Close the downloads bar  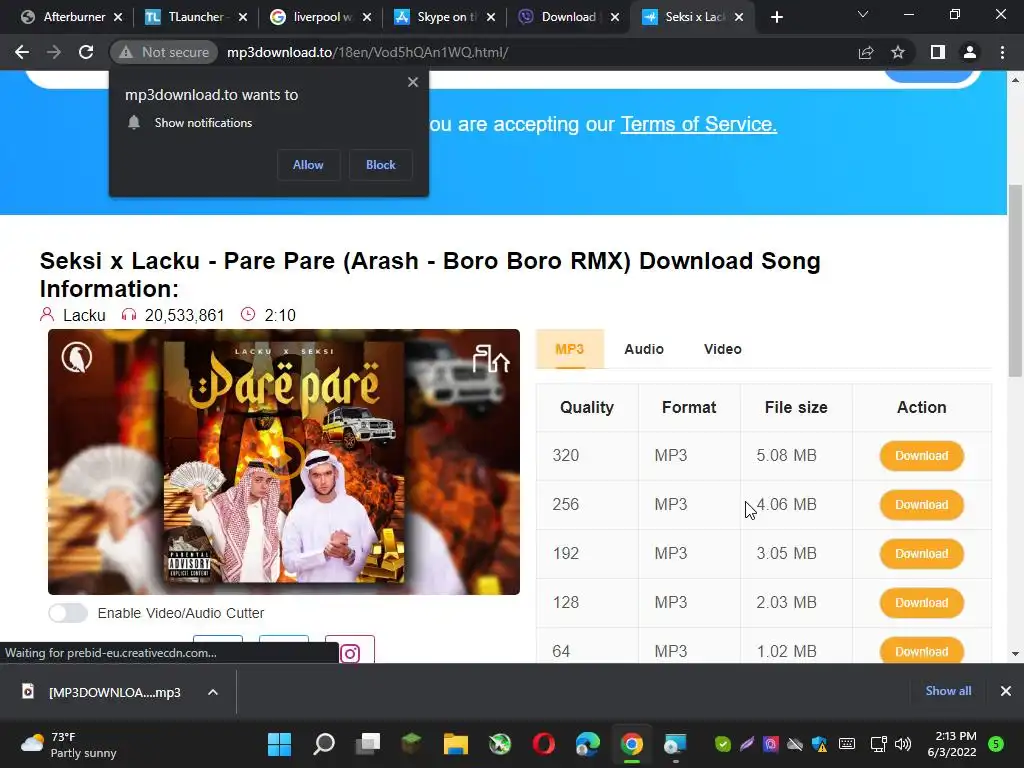pyautogui.click(x=1006, y=691)
